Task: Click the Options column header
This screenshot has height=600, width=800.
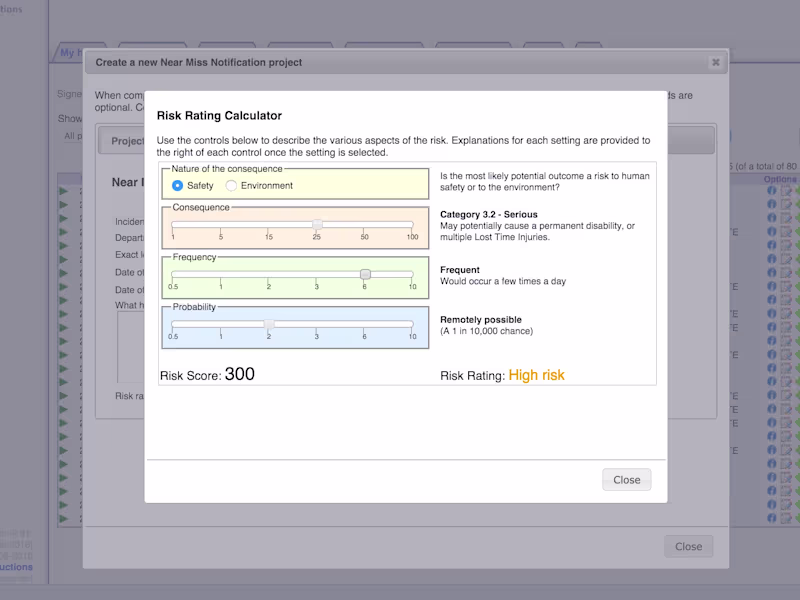Action: pos(780,179)
